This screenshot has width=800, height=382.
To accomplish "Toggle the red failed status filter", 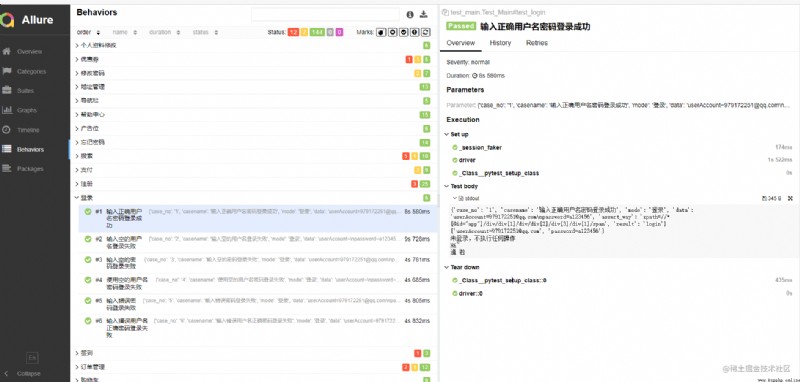I will pos(293,32).
